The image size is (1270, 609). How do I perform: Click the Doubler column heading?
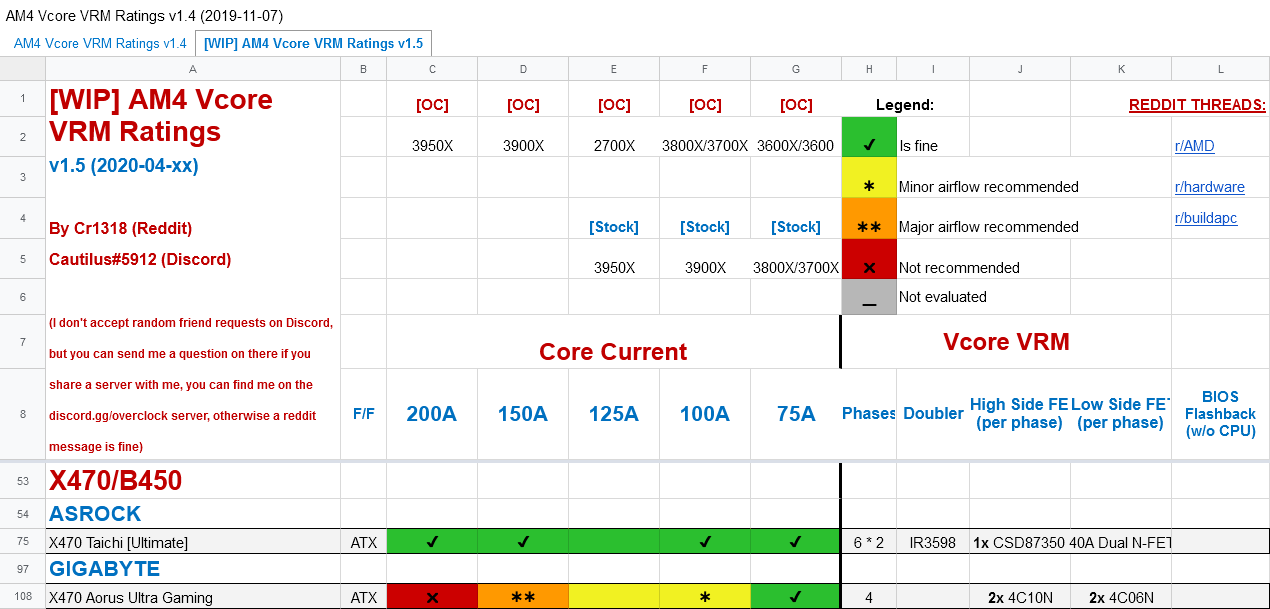[933, 414]
